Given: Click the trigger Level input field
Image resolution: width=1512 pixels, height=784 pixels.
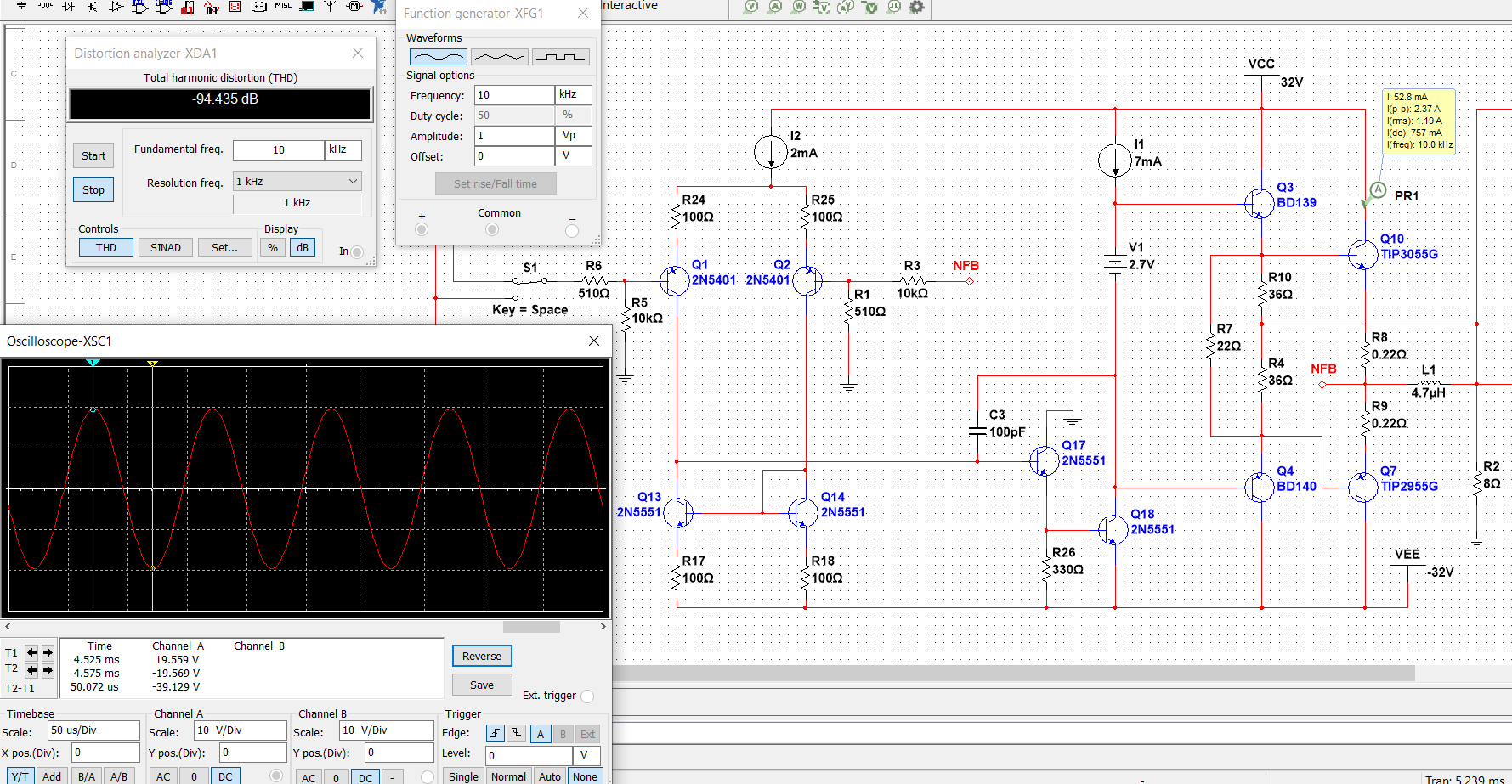Looking at the screenshot, I should [529, 755].
